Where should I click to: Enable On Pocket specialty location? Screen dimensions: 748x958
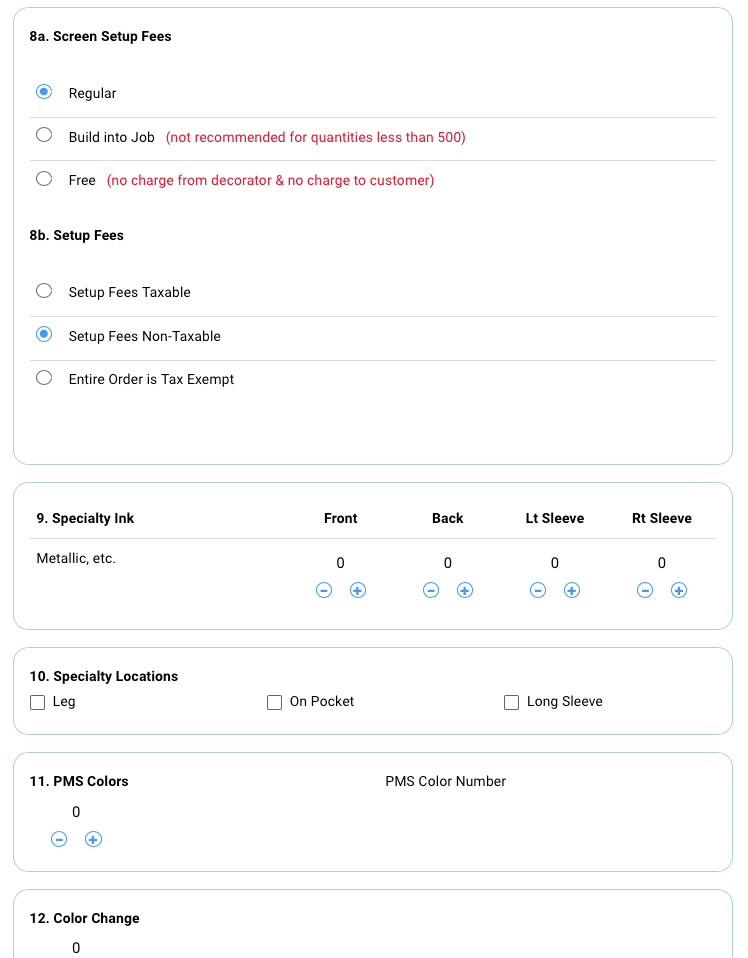point(275,702)
